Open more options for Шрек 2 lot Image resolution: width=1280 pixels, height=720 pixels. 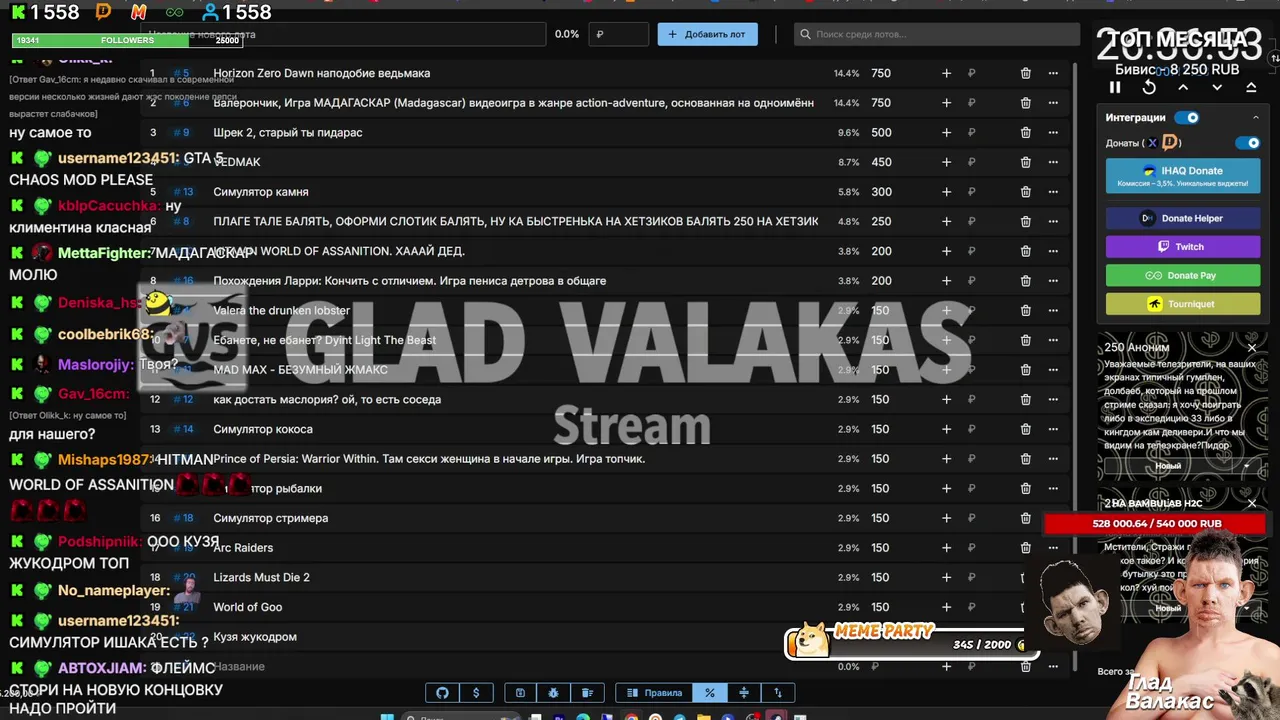(x=1053, y=132)
